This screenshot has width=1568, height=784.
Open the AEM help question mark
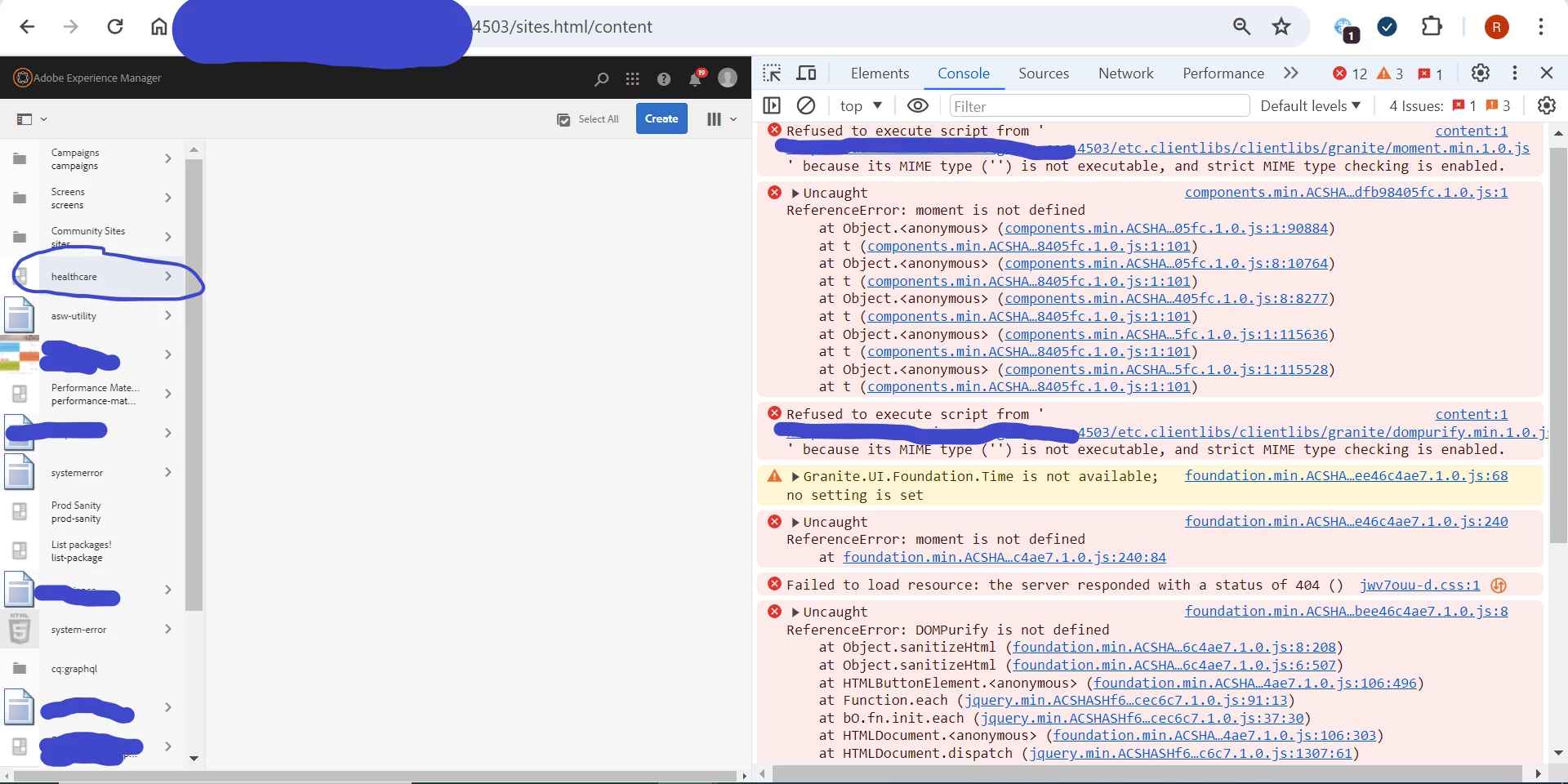(x=664, y=78)
